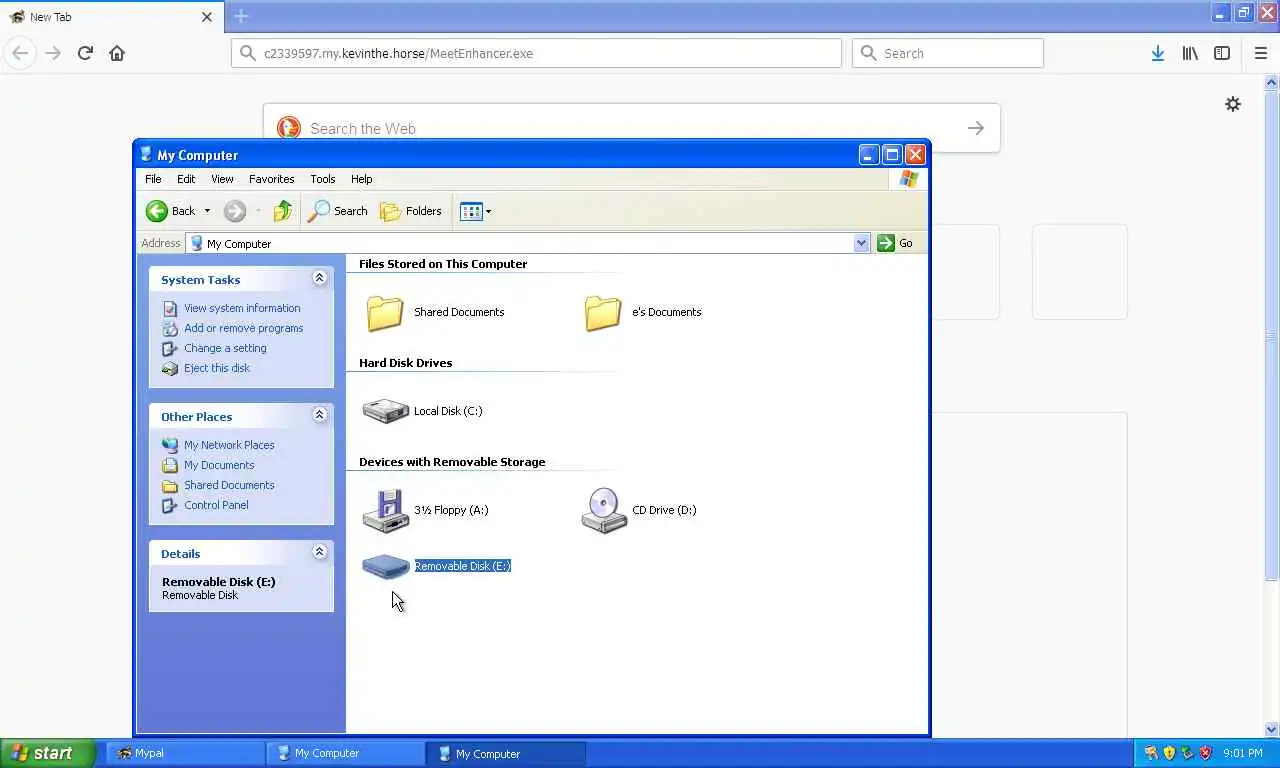
Task: Click Add or remove programs
Action: (243, 328)
